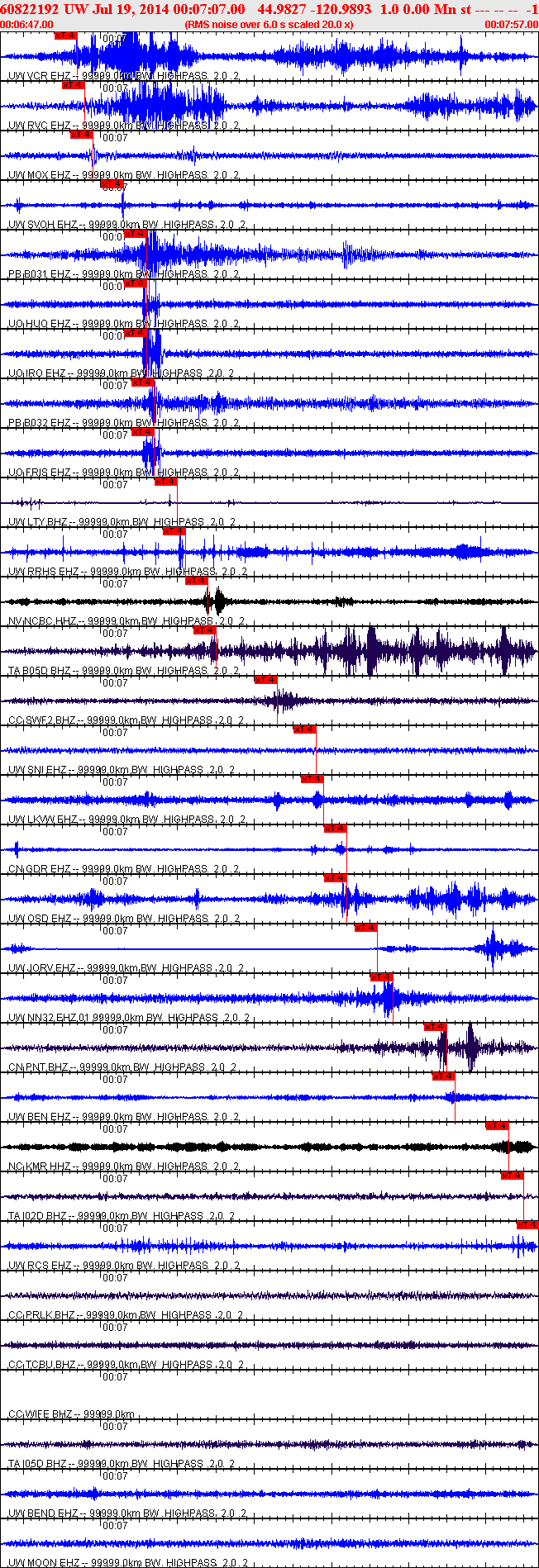Click the event ID 60822192 header text
Screen dimensions: 539x1568
pos(30,9)
